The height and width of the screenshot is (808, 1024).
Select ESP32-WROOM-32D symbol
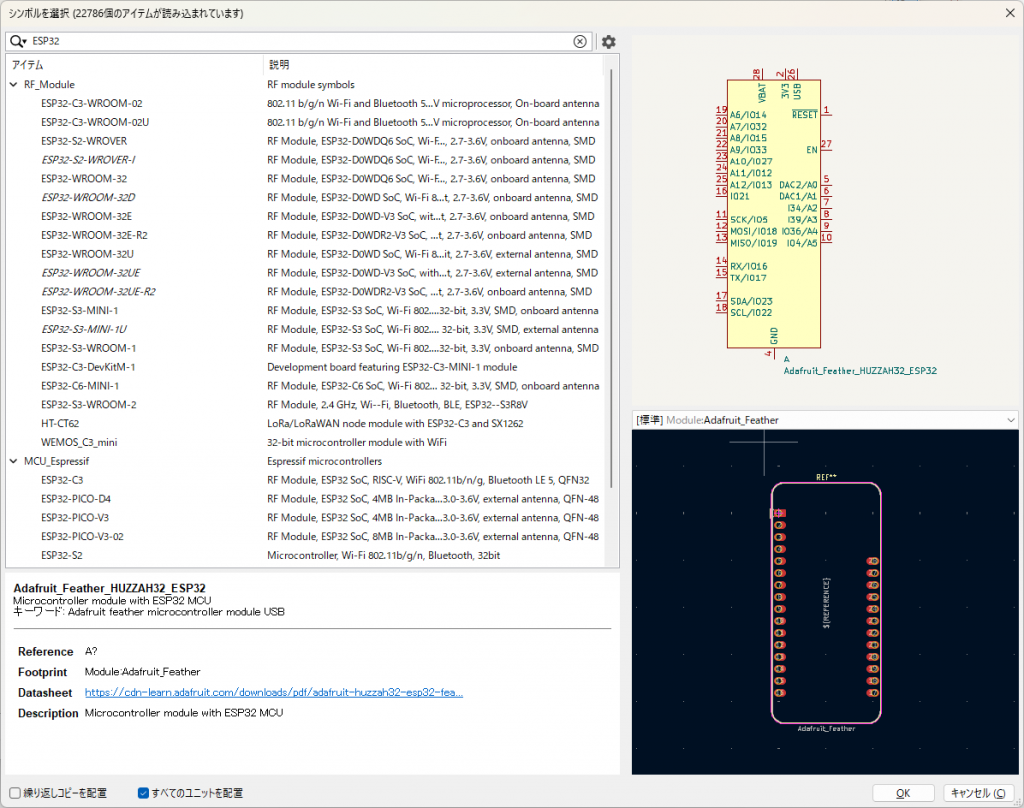[x=88, y=197]
